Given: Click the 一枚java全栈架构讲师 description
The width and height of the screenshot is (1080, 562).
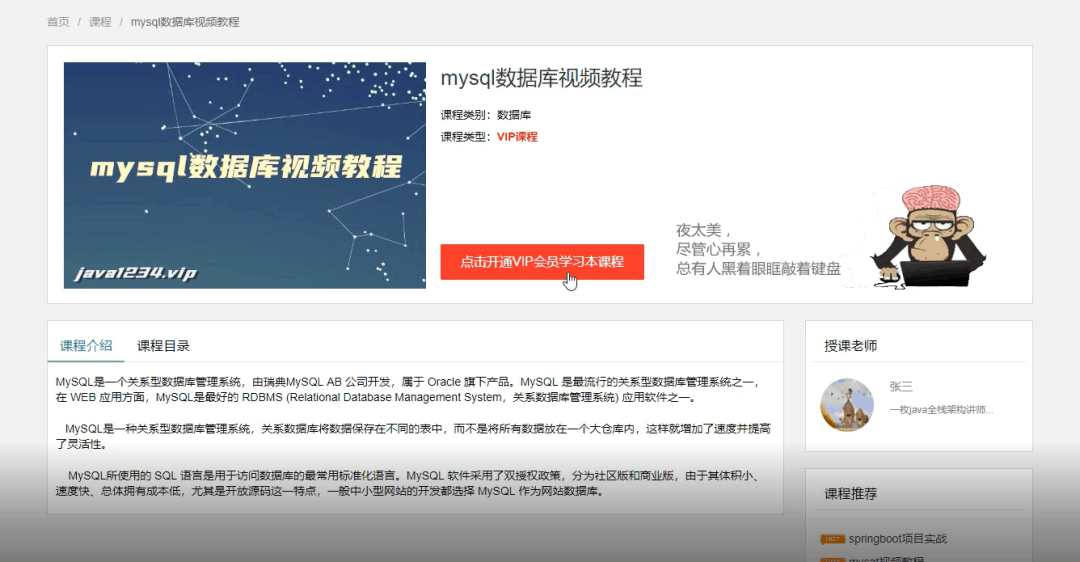Looking at the screenshot, I should [941, 410].
